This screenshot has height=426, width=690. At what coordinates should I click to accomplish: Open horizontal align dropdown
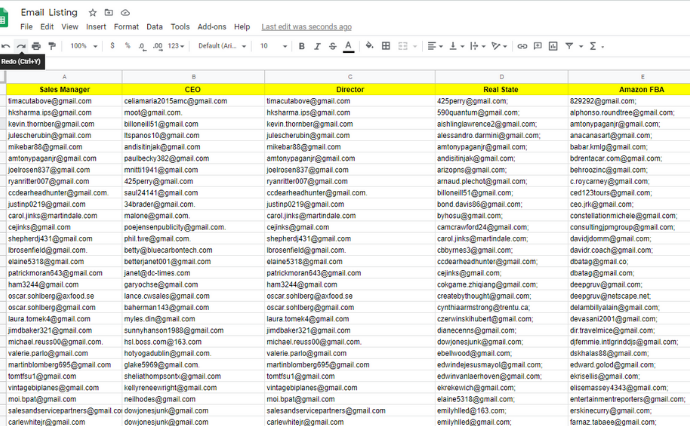435,46
